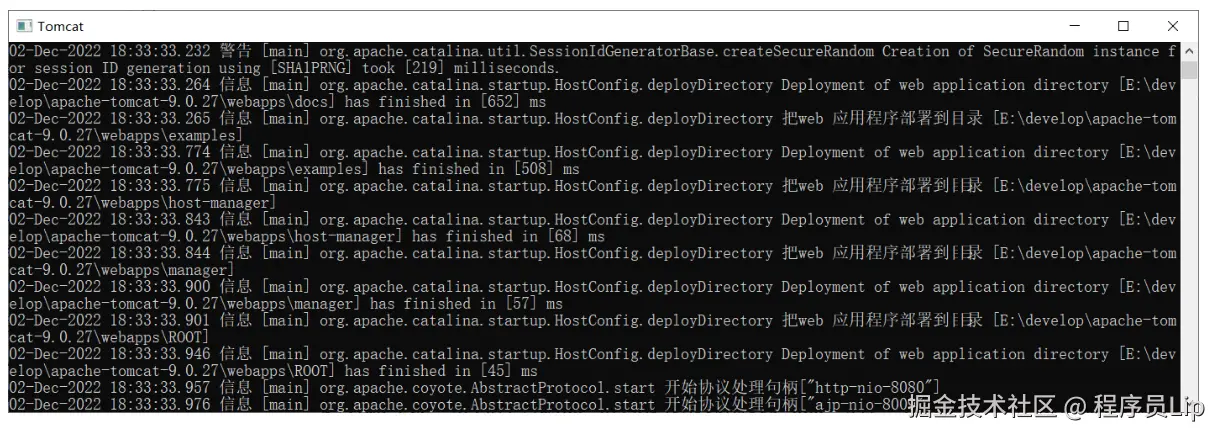
Task: Click the [57] ms manager finish time
Action: (x=519, y=303)
